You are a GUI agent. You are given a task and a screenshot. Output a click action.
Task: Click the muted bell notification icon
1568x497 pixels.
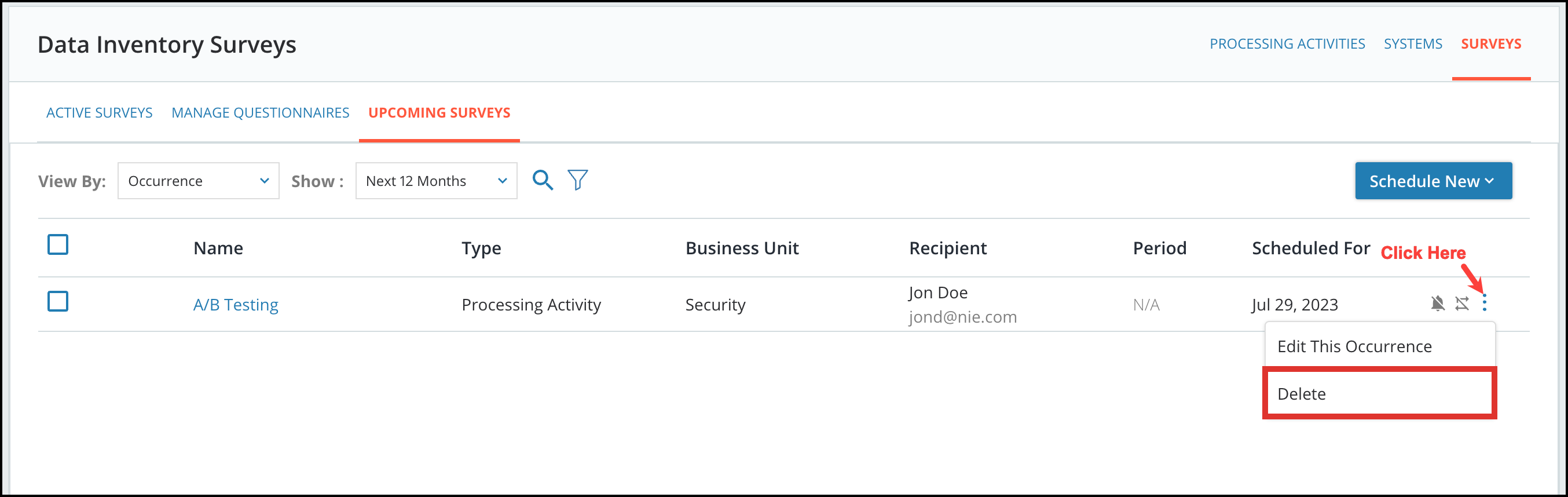point(1438,303)
